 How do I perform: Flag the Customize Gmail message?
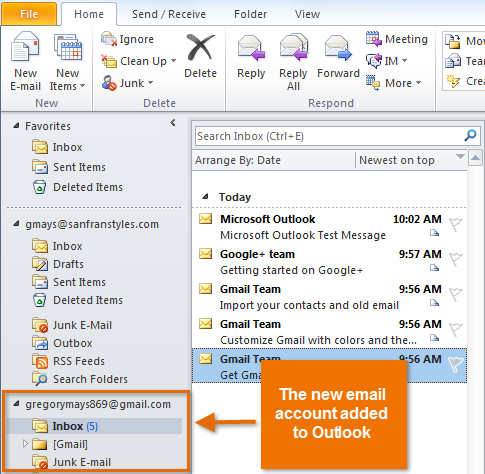coord(455,329)
